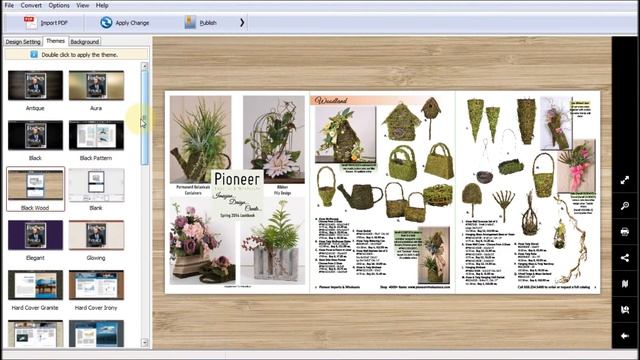Select the Elegant theme thumbnail
The image size is (640, 360).
(36, 235)
